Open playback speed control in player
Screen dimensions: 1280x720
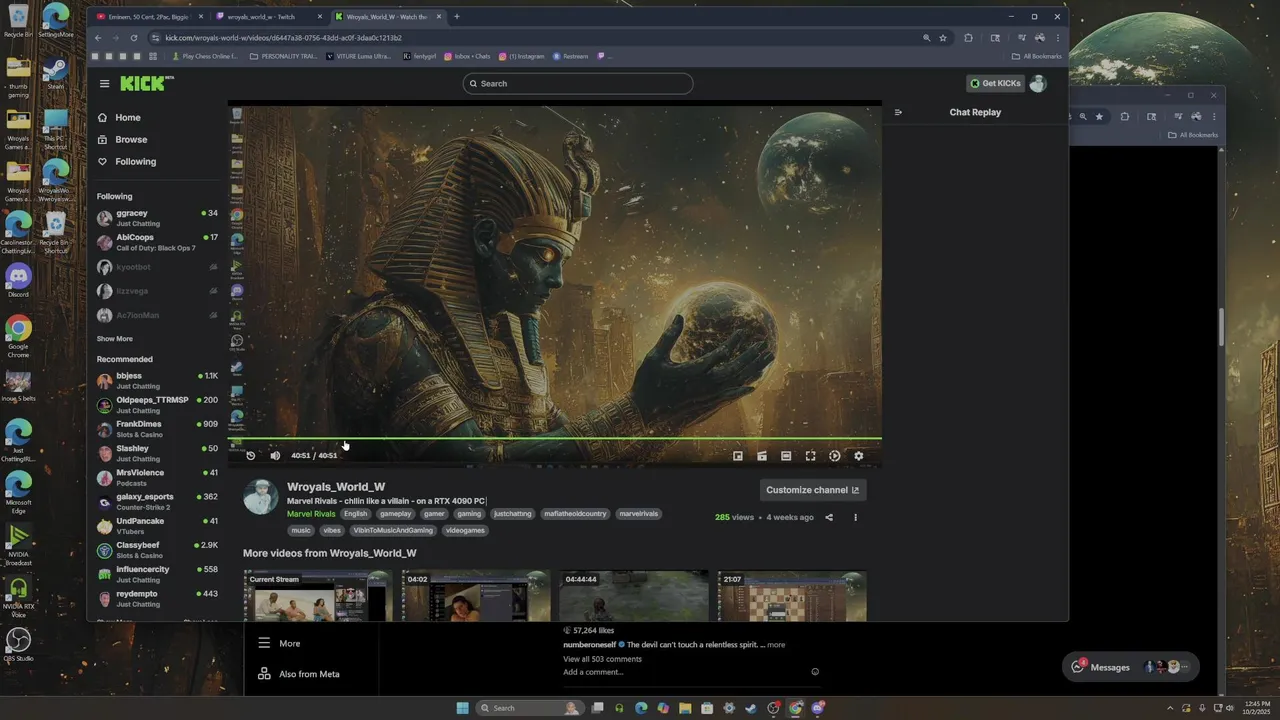pos(834,456)
